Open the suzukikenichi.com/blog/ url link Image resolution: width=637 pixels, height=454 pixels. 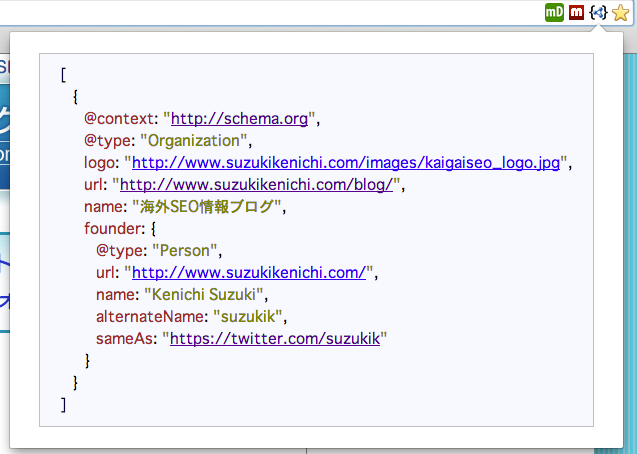click(x=256, y=184)
